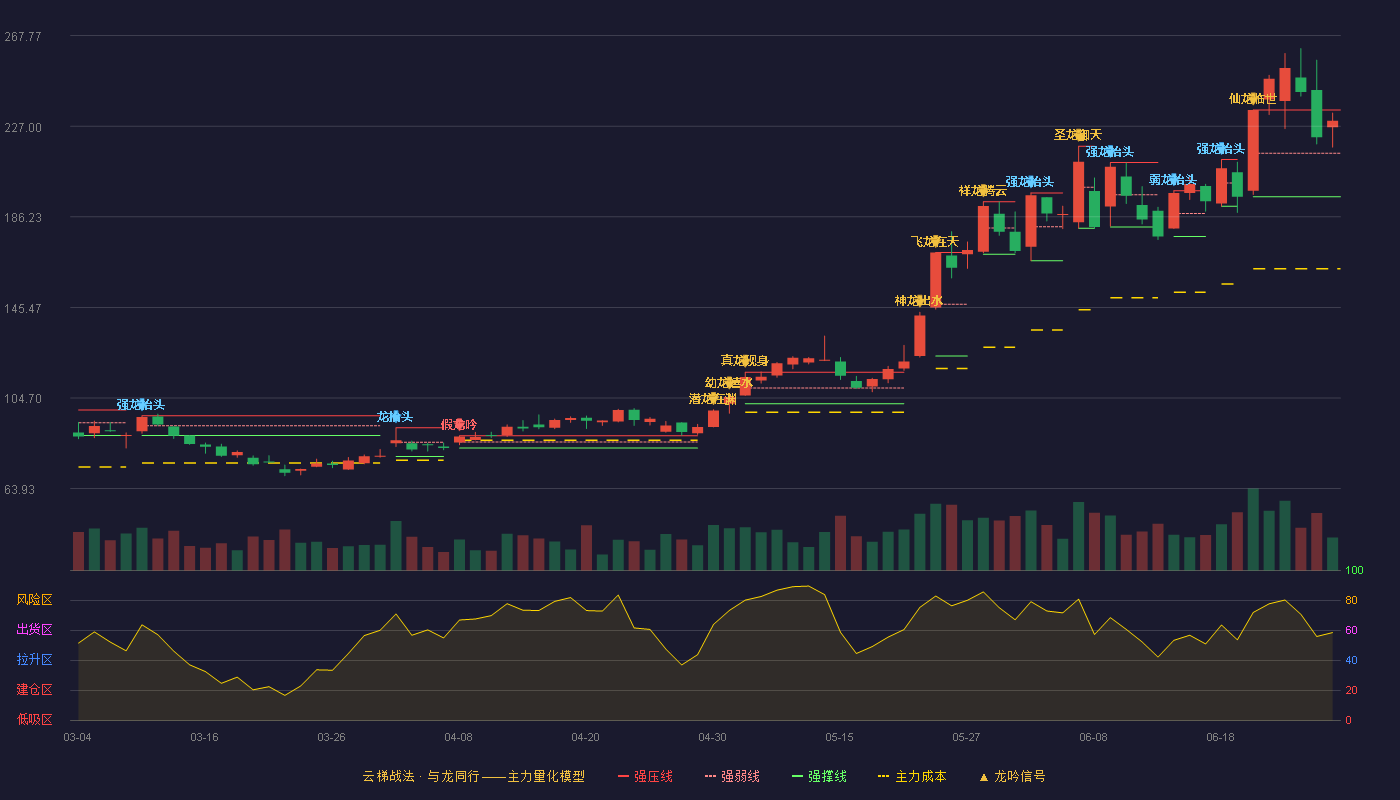Click the 03-16 date label

(204, 737)
